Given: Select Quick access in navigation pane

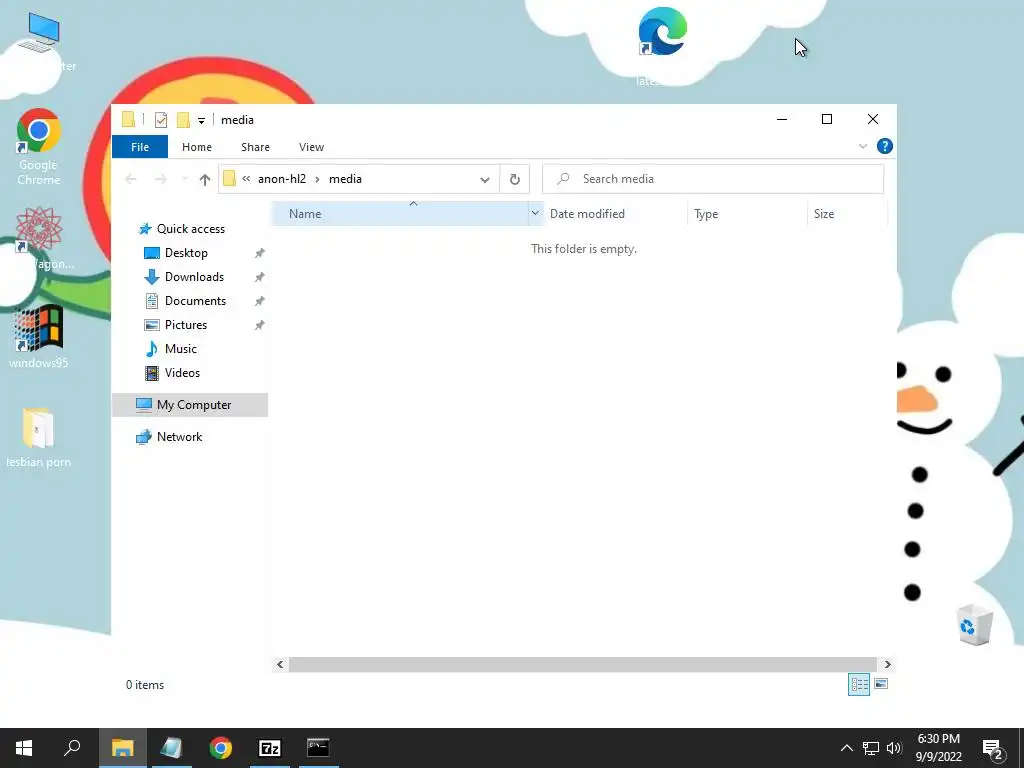Looking at the screenshot, I should (x=190, y=229).
